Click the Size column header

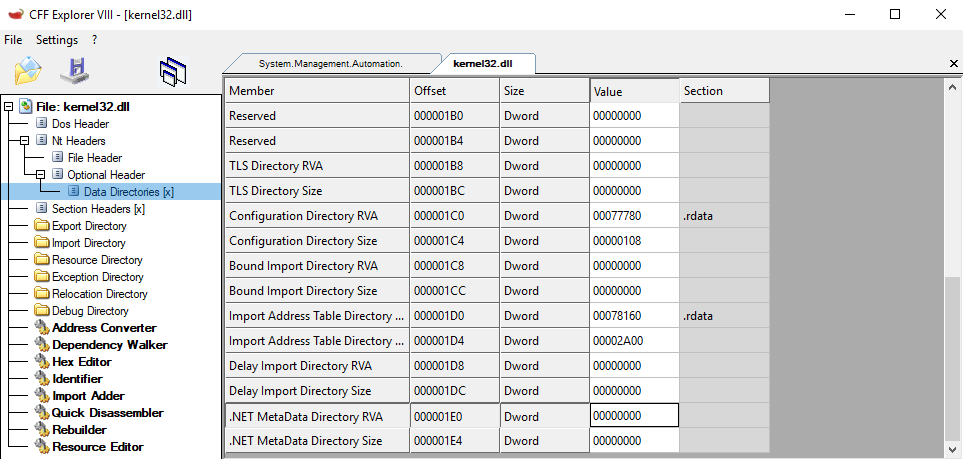tap(545, 90)
